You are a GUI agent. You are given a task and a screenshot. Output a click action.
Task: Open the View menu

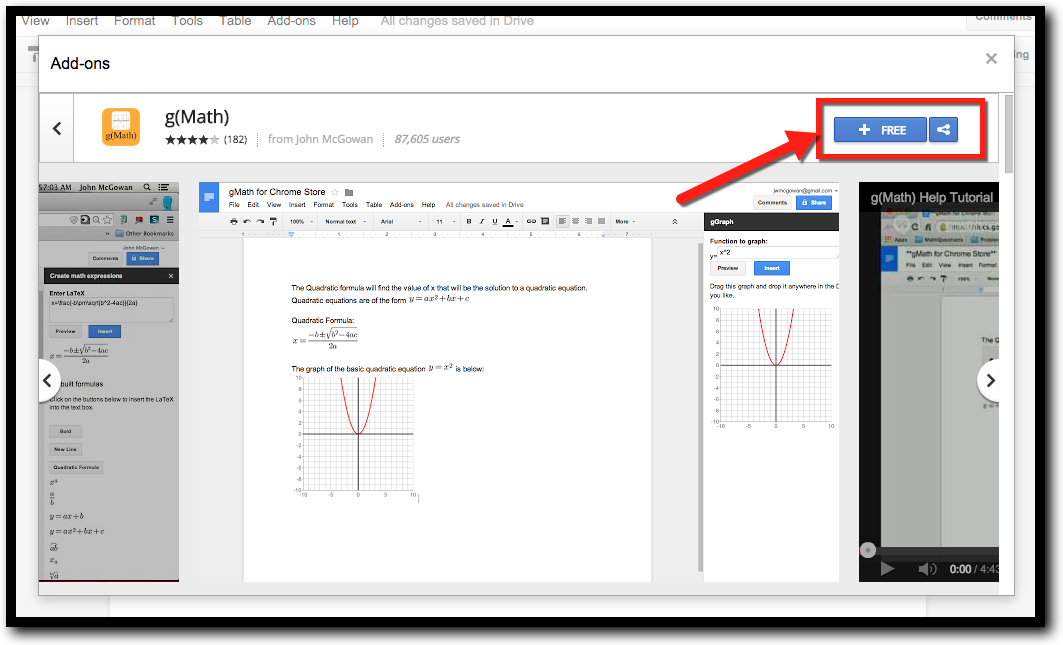tap(35, 21)
